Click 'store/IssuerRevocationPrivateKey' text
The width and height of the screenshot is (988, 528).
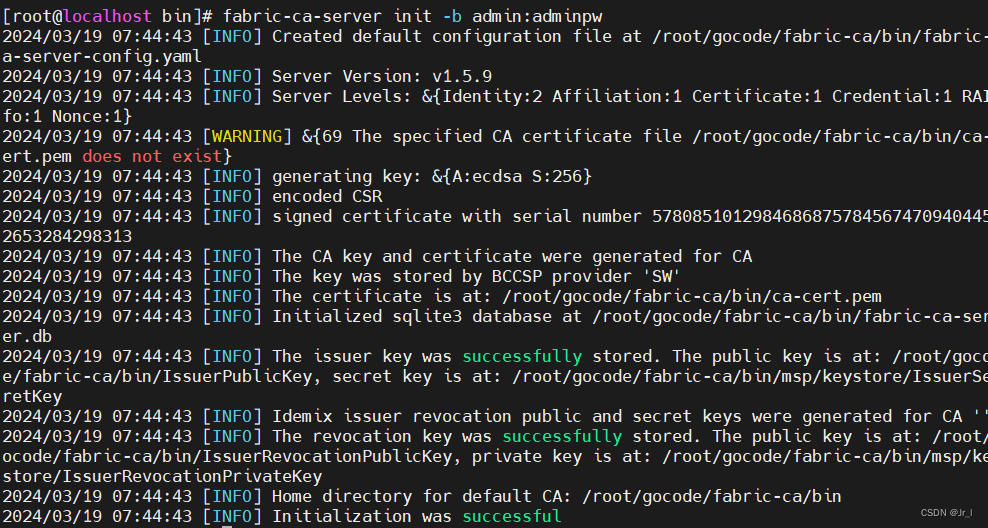163,476
